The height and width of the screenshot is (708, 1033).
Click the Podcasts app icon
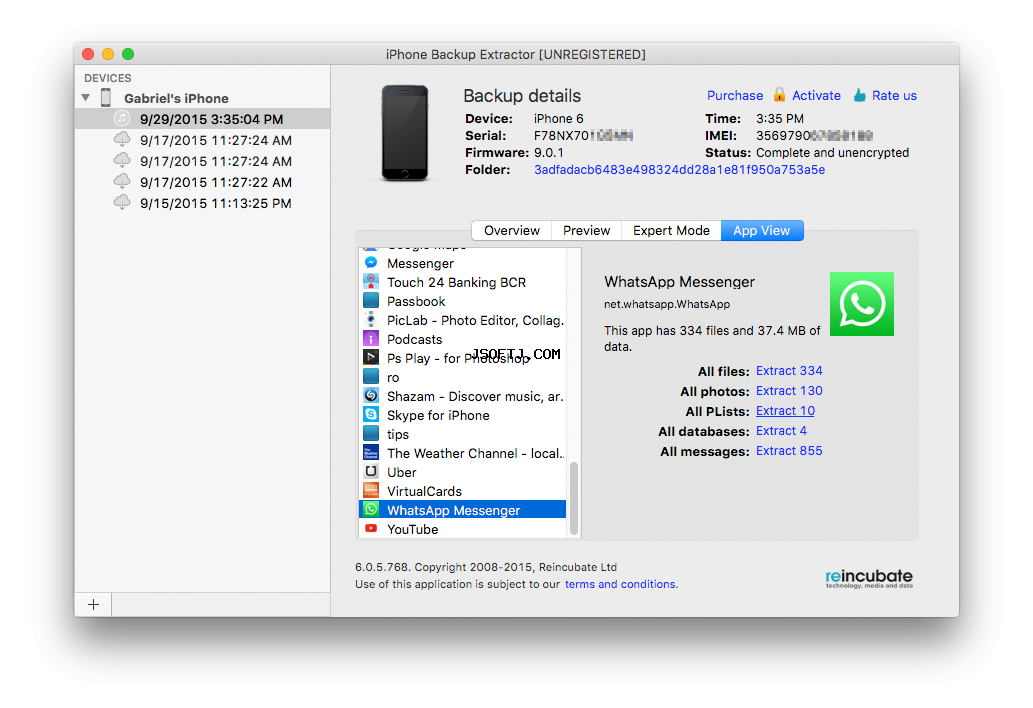coord(371,339)
